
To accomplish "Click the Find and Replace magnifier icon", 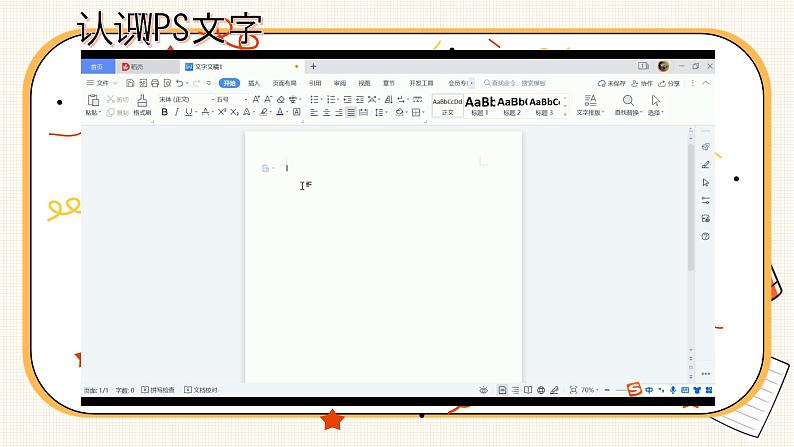I will (628, 100).
